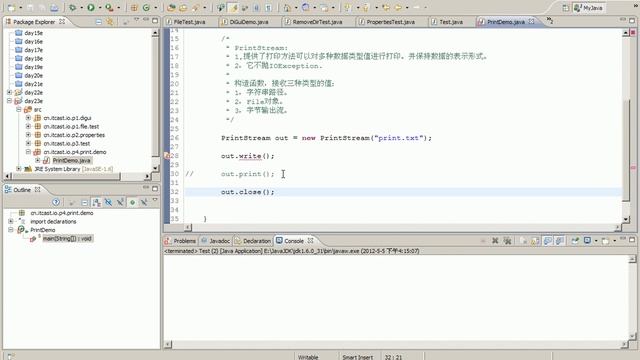
Task: Open the dropdown next to Debug button
Action: pos(81,7)
